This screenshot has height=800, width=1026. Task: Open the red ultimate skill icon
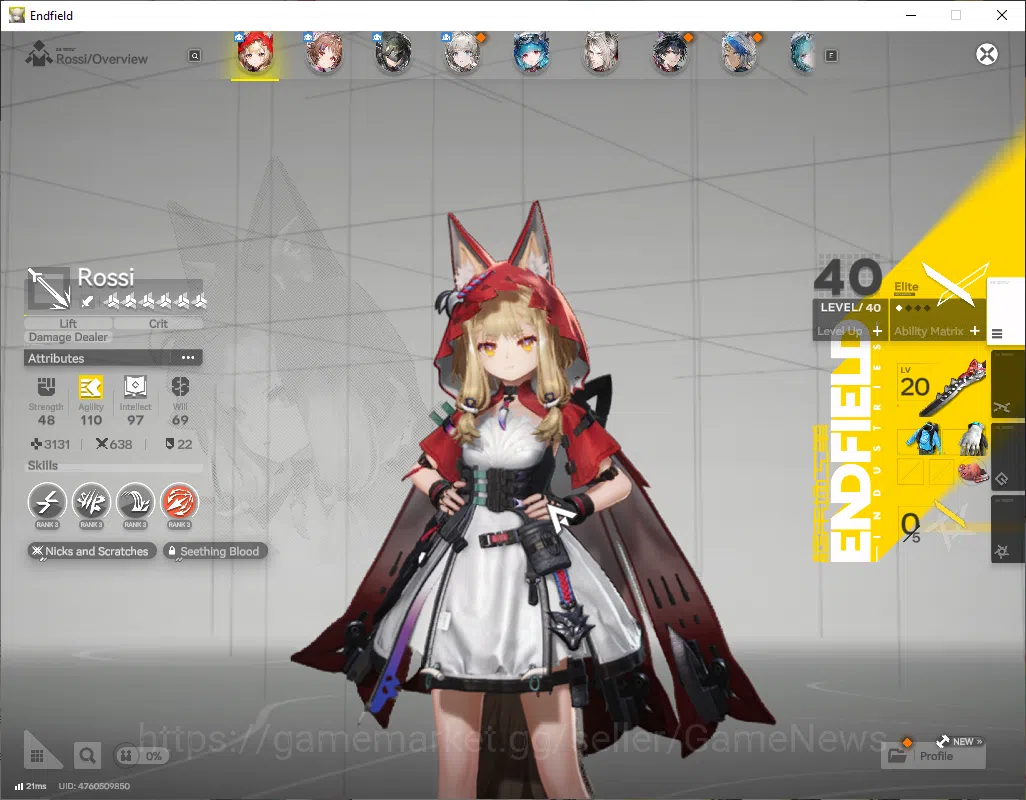point(179,502)
